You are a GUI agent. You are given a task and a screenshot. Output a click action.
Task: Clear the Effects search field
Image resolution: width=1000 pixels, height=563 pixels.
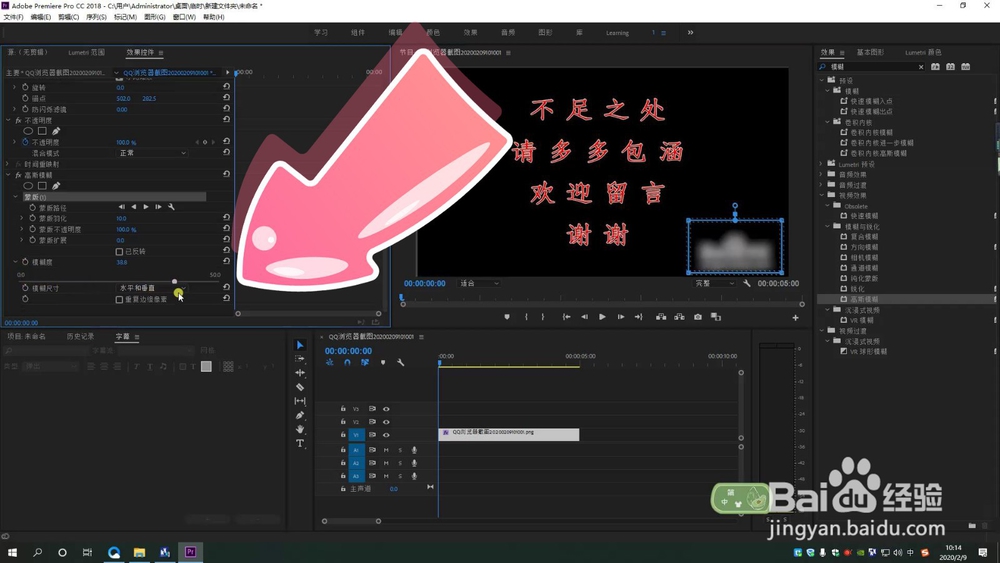tap(921, 67)
